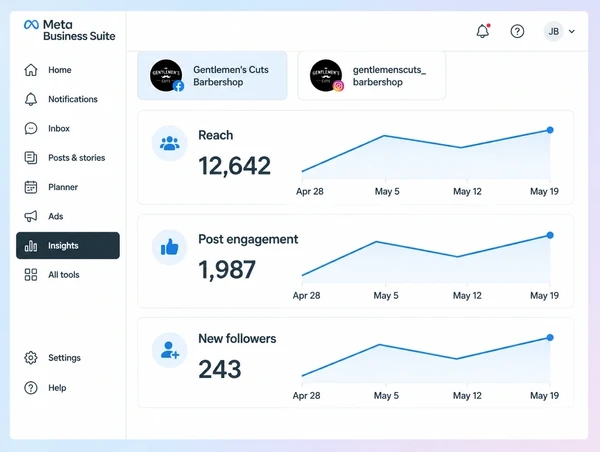The height and width of the screenshot is (452, 600).
Task: Click the Posts & stories icon
Action: pos(31,158)
